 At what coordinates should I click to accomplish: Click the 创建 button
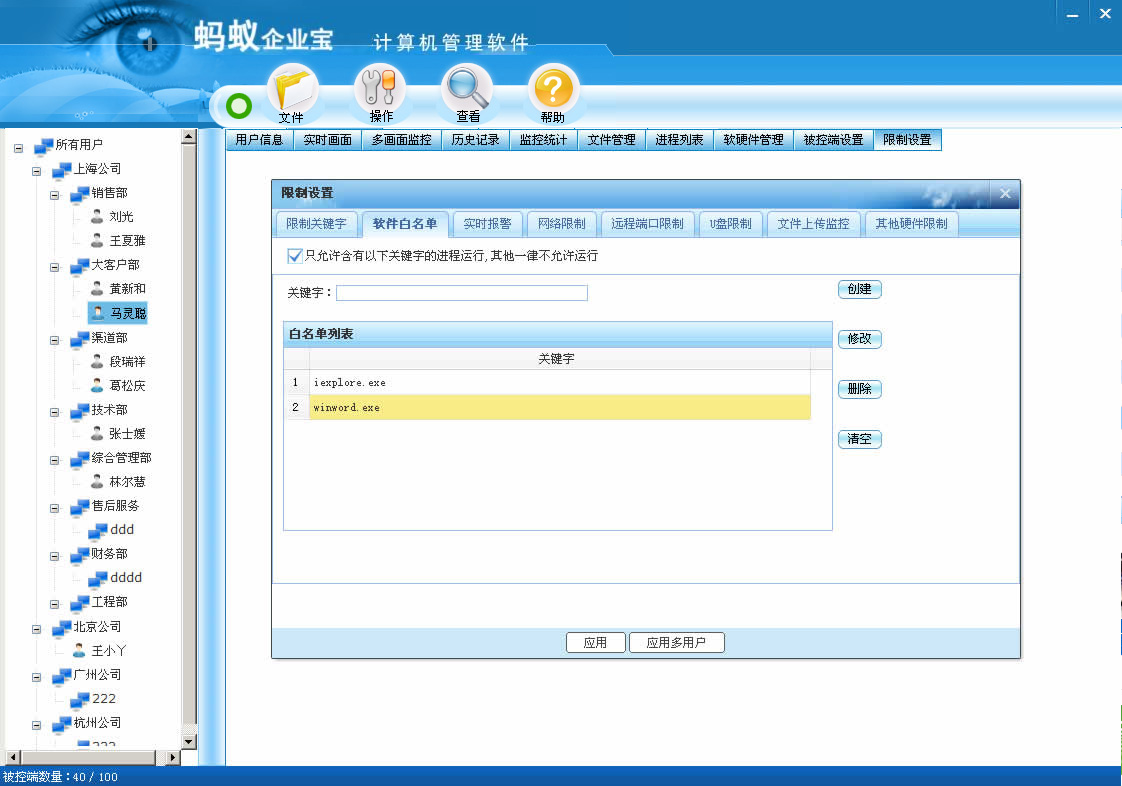(x=859, y=289)
